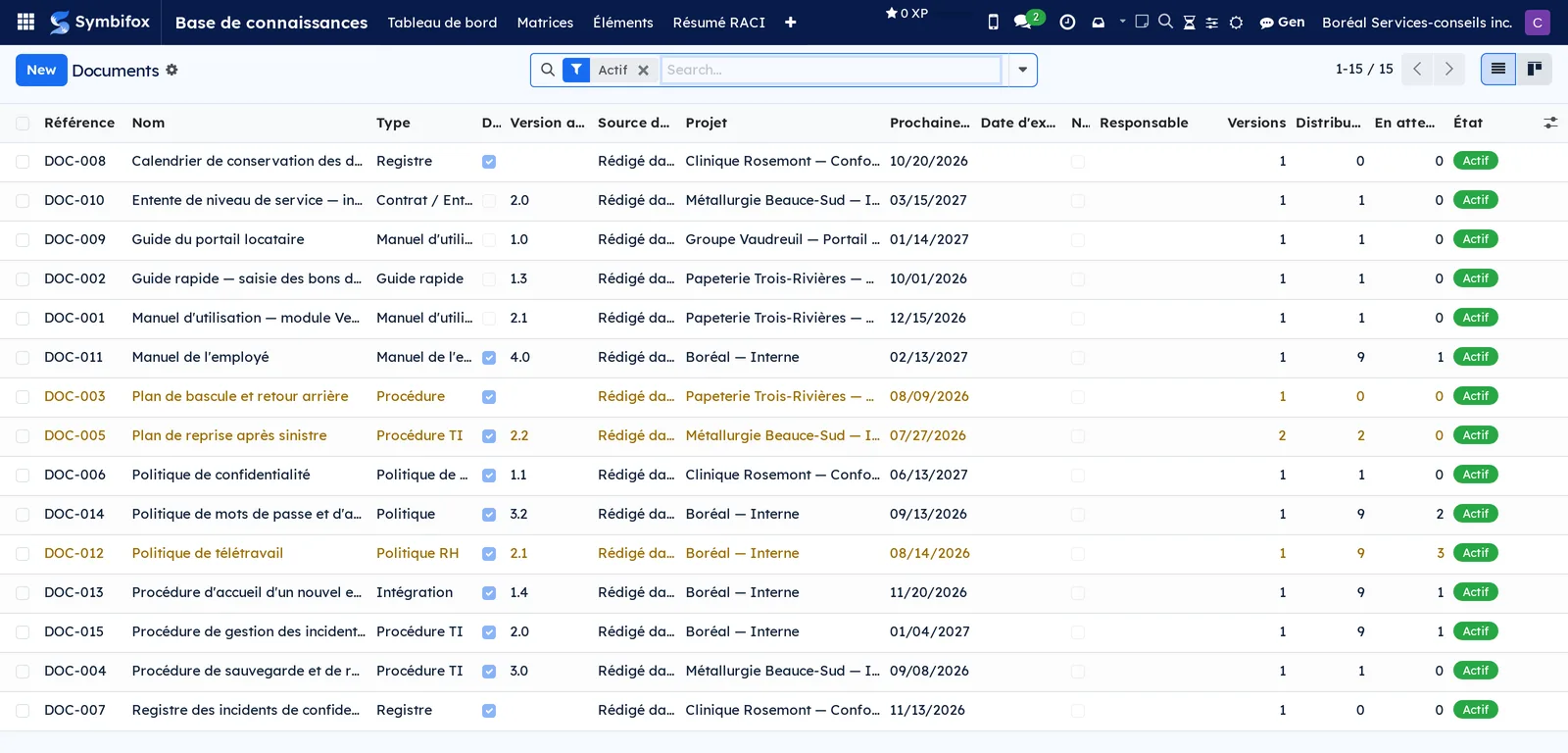1568x753 pixels.
Task: Expand the search options dropdown arrow
Action: pos(1022,70)
